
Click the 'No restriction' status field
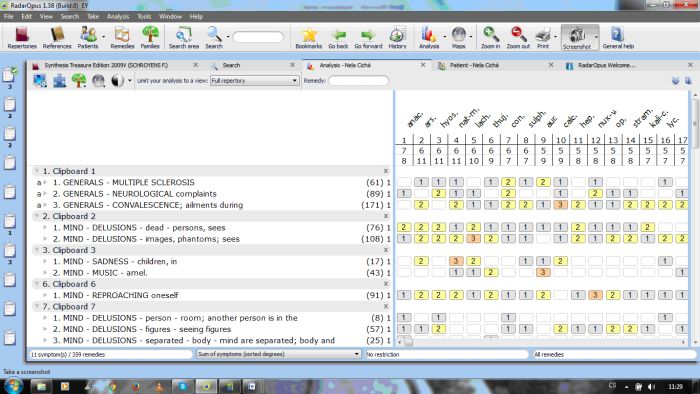pyautogui.click(x=446, y=354)
